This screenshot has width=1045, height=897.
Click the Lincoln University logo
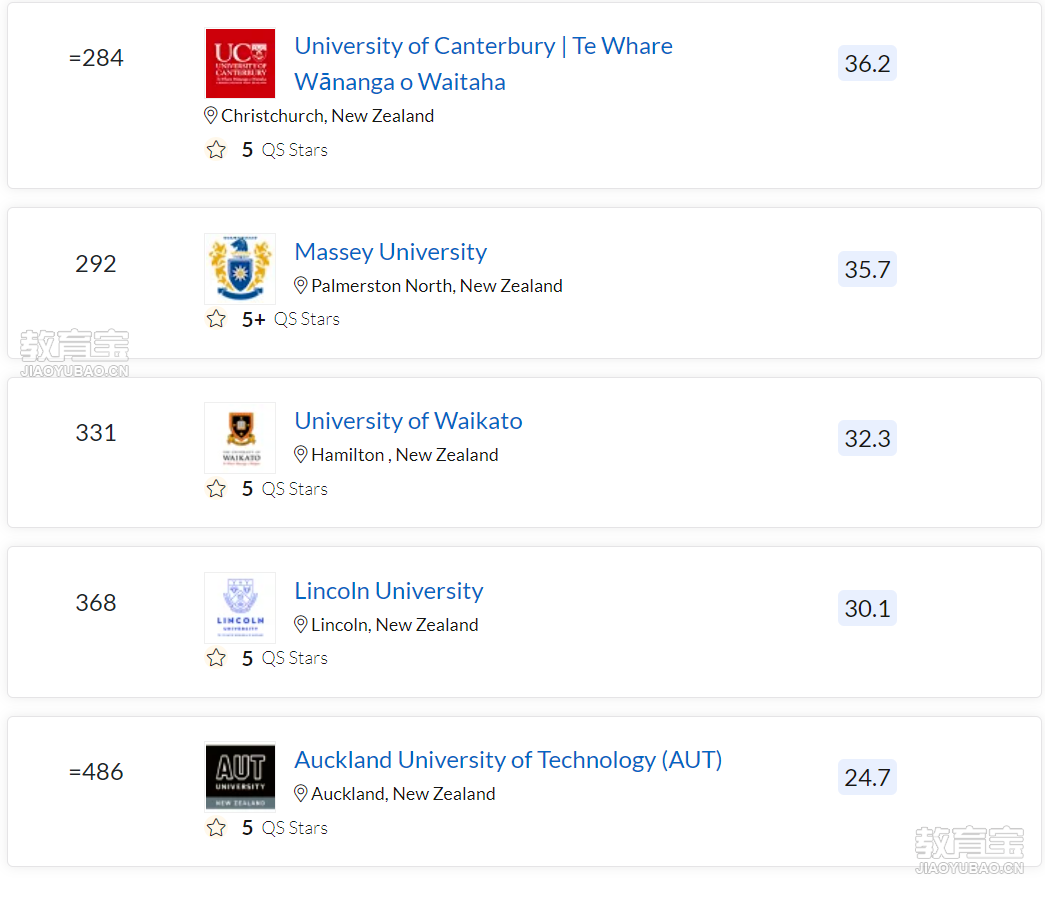[x=240, y=608]
